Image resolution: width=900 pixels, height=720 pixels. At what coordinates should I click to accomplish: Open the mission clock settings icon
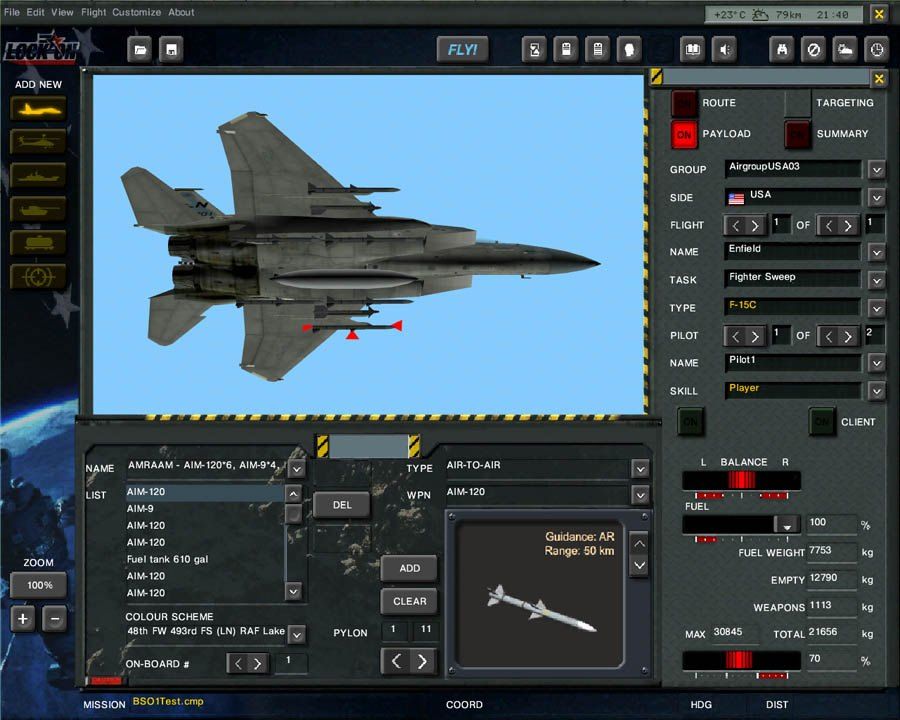click(876, 49)
